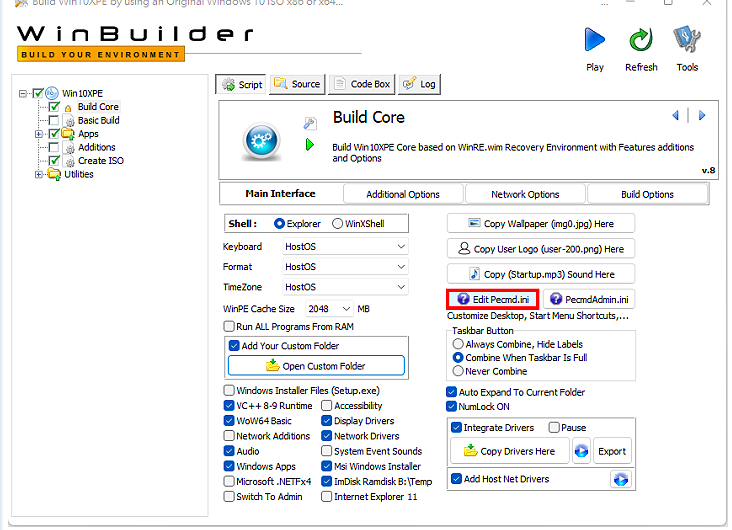Click the gear icon beside Additions
Screen dimensions: 732x530
70,148
